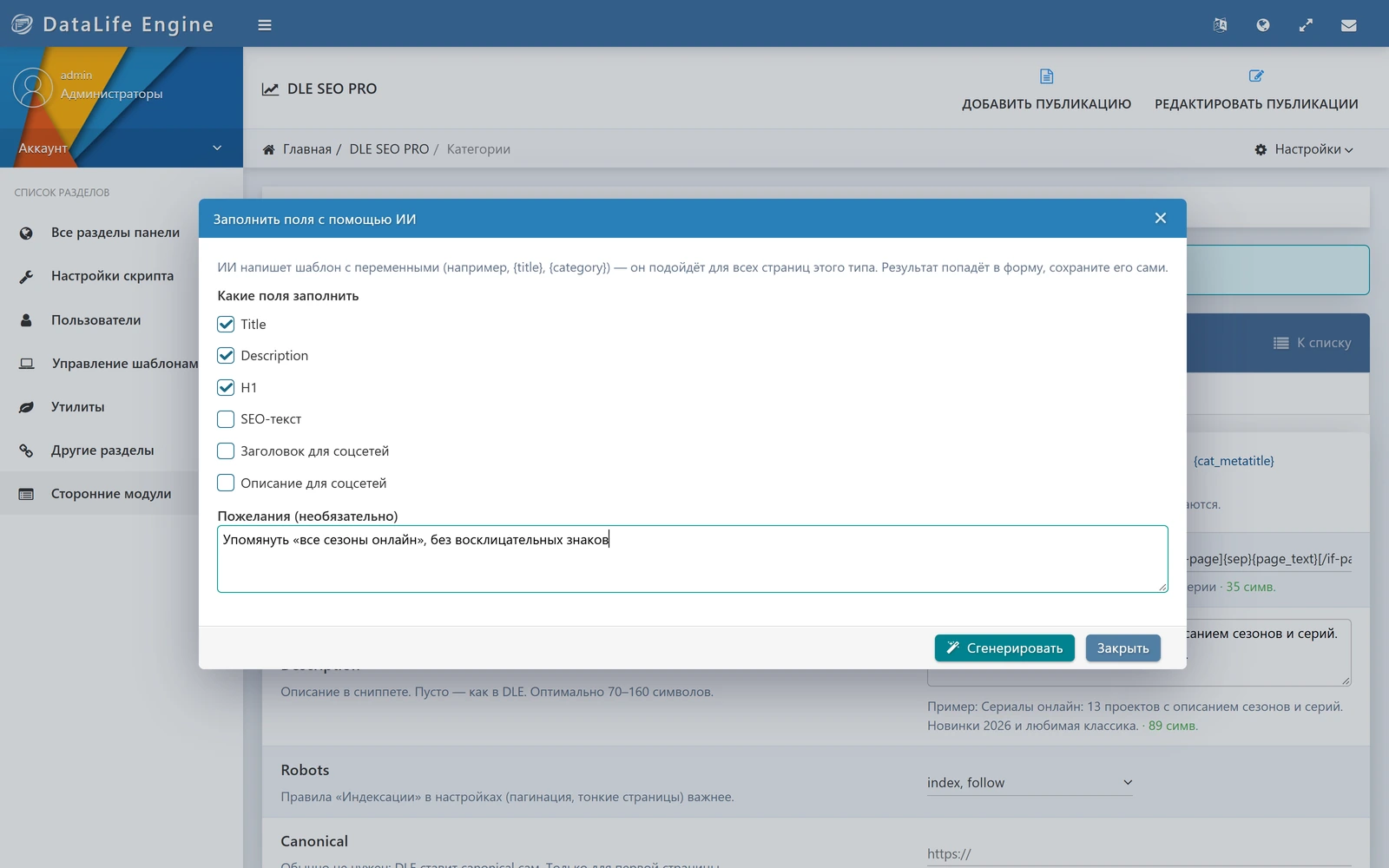Click the Canonical https:// input field
Image resolution: width=1389 pixels, height=868 pixels.
1139,854
